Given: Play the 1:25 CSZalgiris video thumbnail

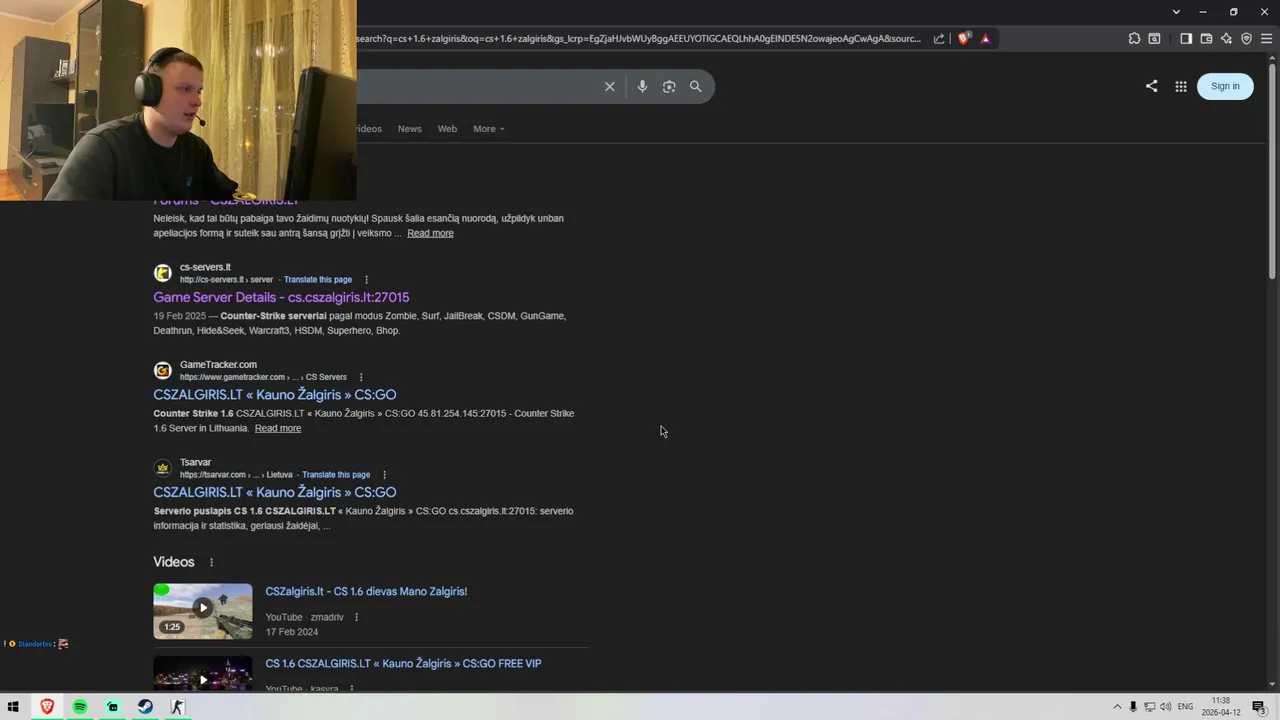Looking at the screenshot, I should tap(203, 611).
